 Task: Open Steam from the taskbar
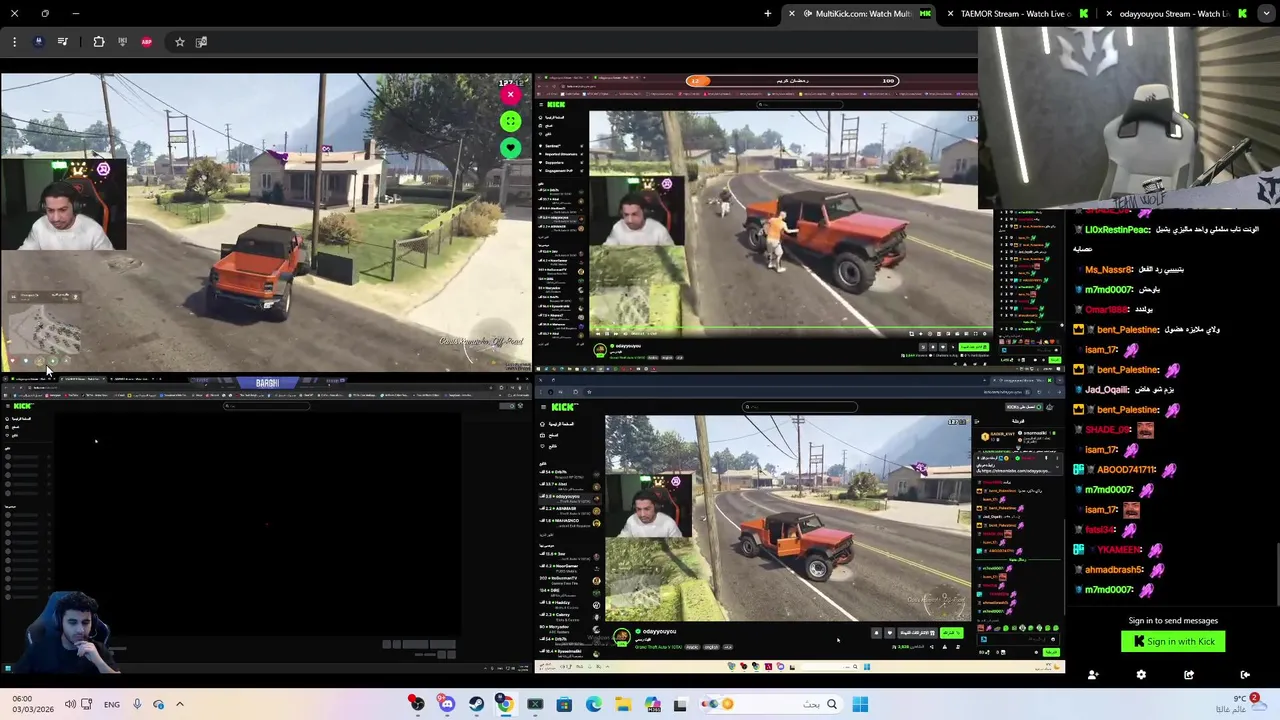[x=476, y=705]
